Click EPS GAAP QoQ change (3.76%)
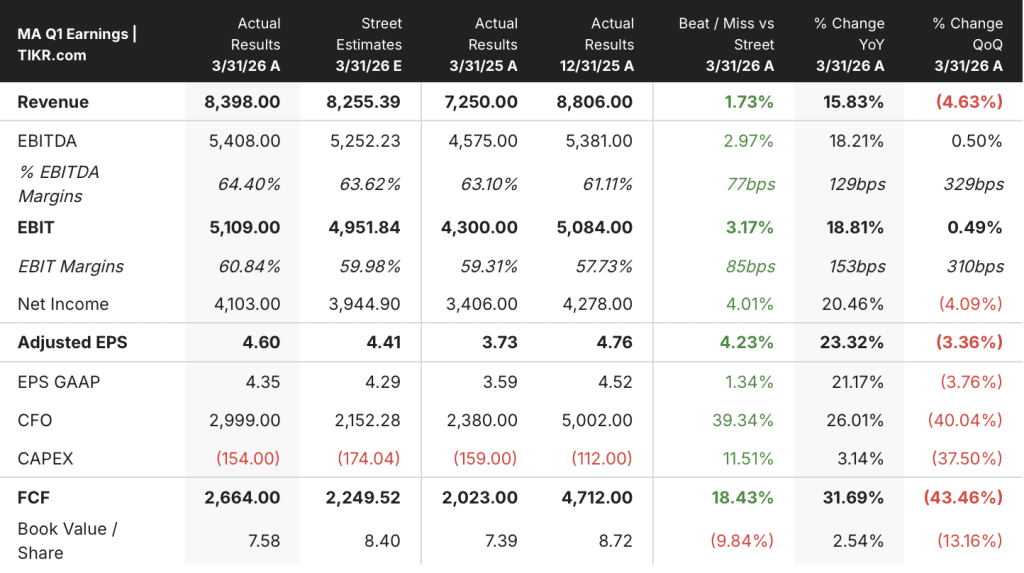Screen dimensions: 1024x573 pyautogui.click(x=971, y=382)
